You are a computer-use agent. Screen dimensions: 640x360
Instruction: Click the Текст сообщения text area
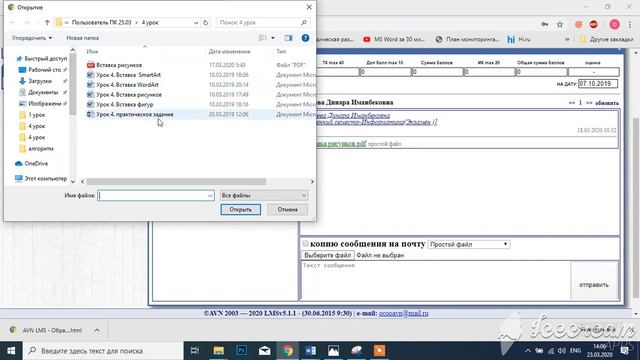436,280
